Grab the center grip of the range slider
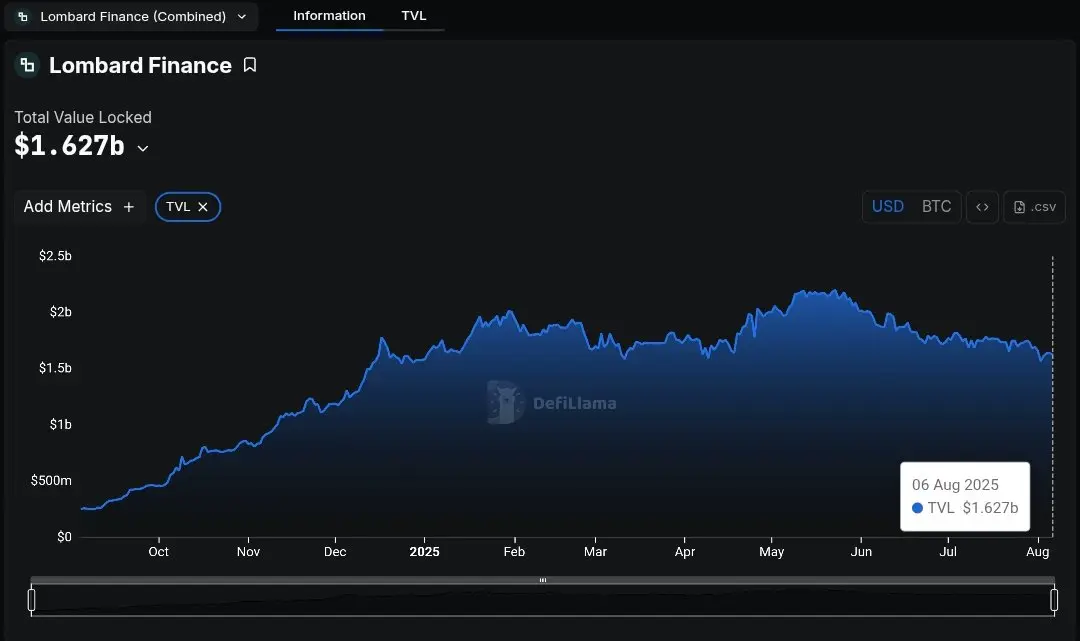1080x641 pixels. (543, 580)
